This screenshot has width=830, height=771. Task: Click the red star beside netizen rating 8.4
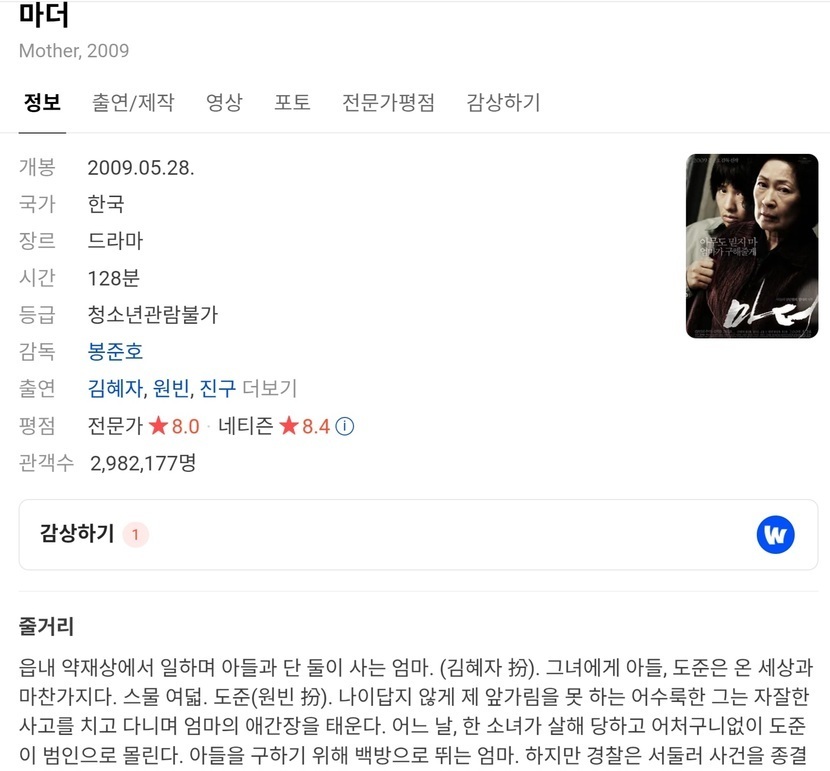[289, 425]
